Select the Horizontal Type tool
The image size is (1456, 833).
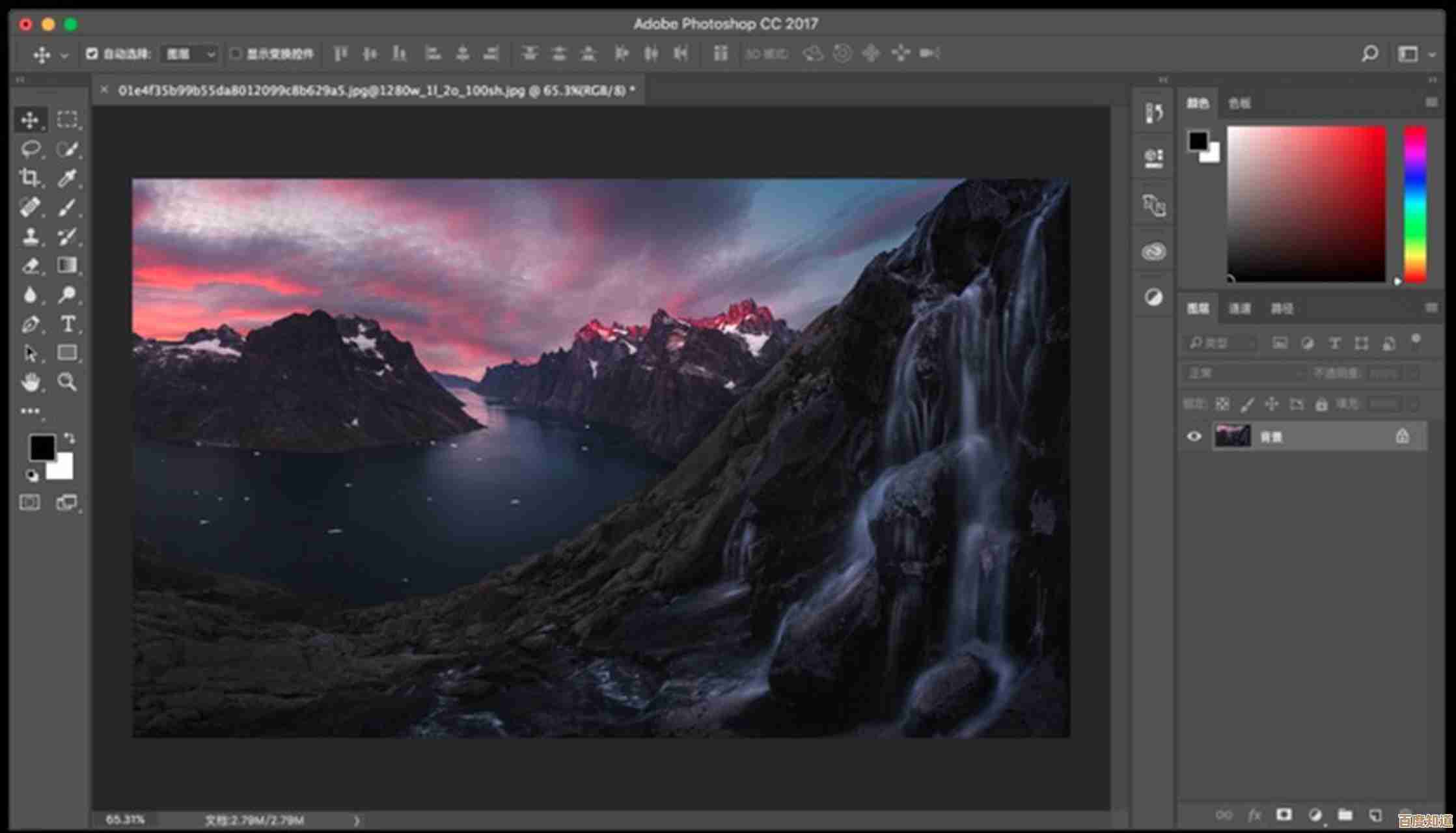pyautogui.click(x=67, y=324)
